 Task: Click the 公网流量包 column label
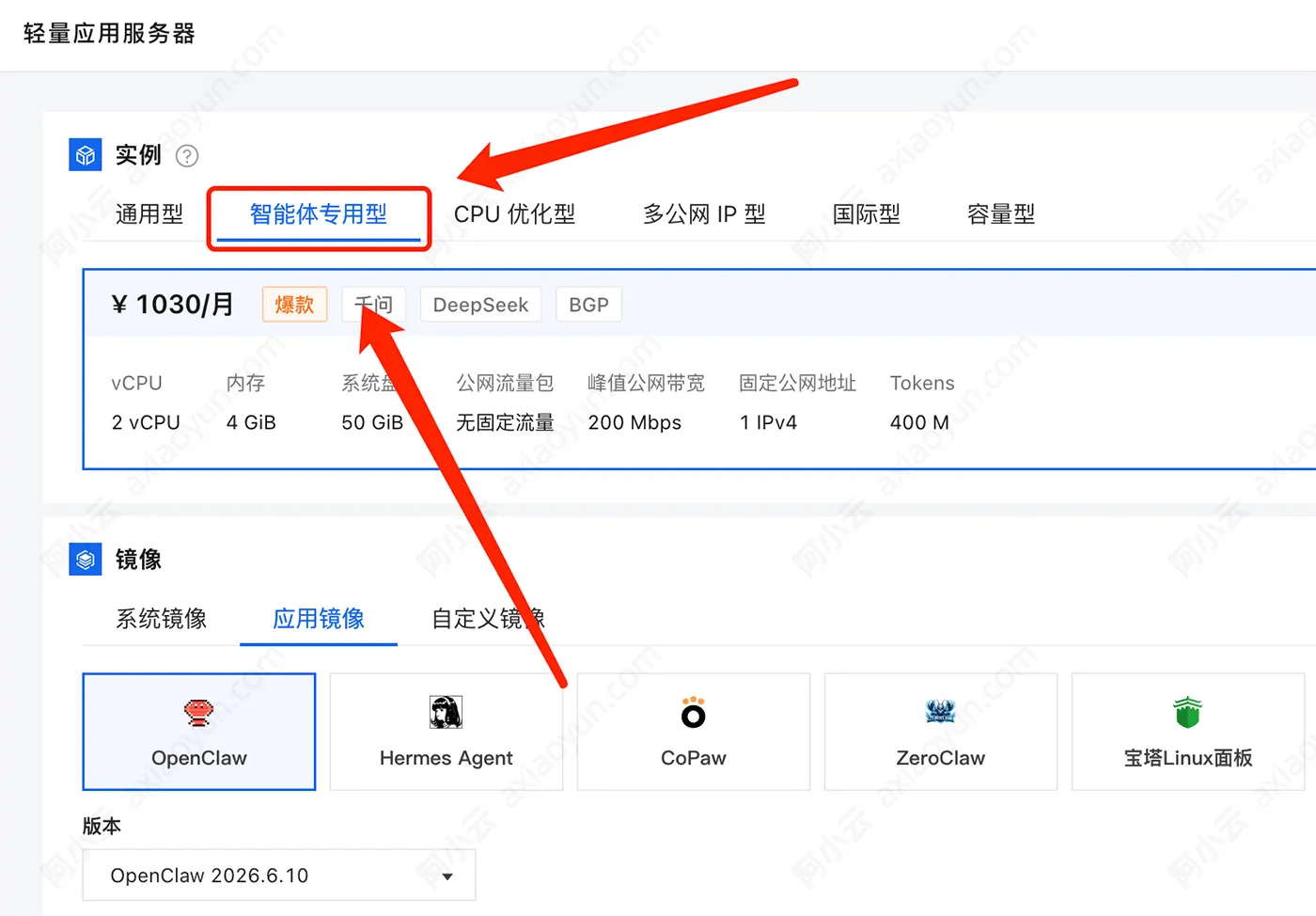505,383
